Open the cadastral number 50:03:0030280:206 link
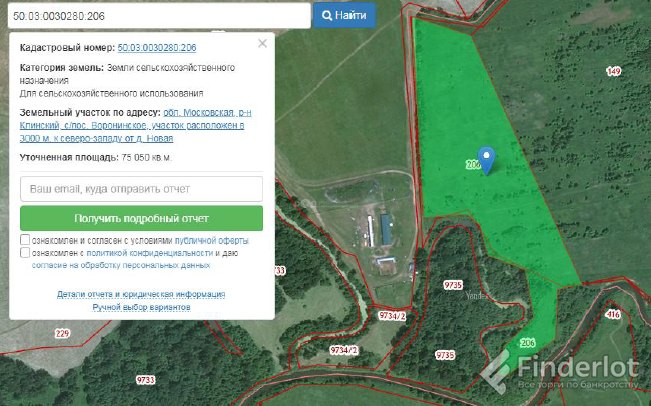This screenshot has width=651, height=406. 156,48
